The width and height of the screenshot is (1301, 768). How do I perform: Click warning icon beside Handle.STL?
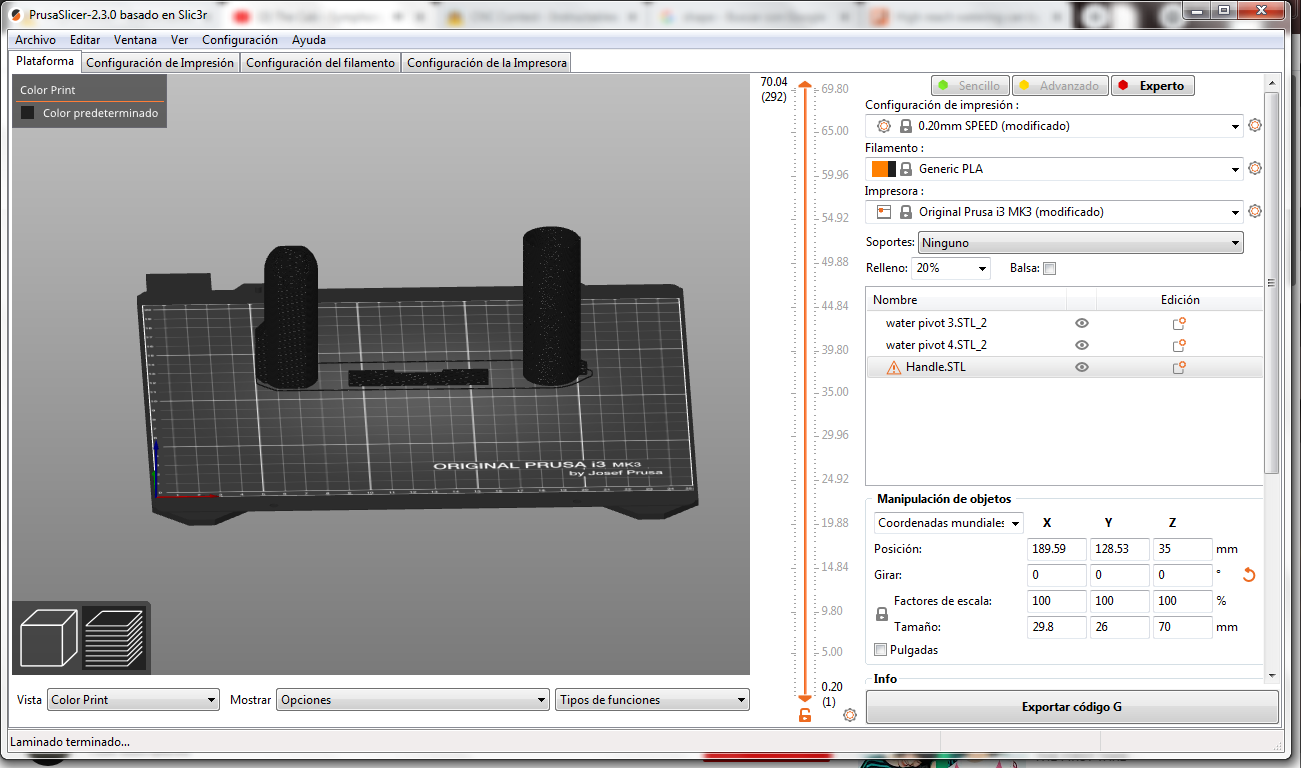tap(893, 368)
